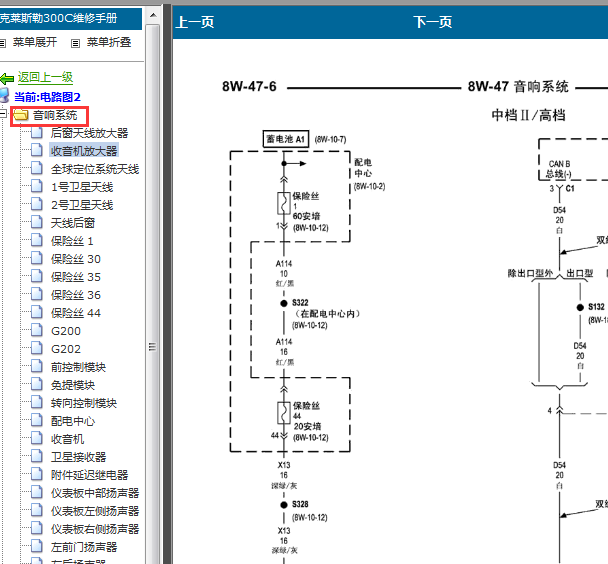Viewport: 608px width, 564px height.
Task: Open 左前门扬声器 page
Action: coord(84,547)
